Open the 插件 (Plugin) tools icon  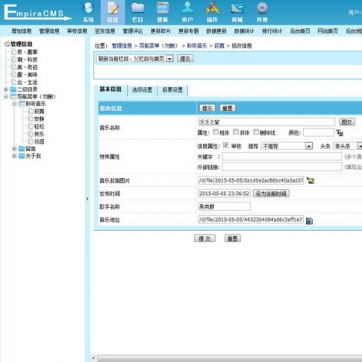(212, 8)
